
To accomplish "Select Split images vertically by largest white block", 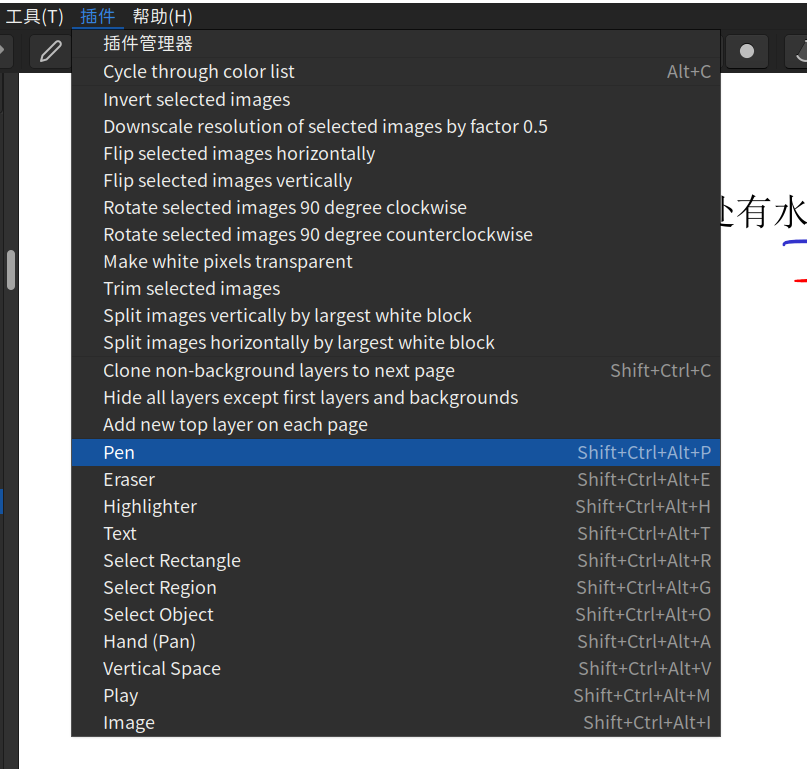I will point(396,316).
